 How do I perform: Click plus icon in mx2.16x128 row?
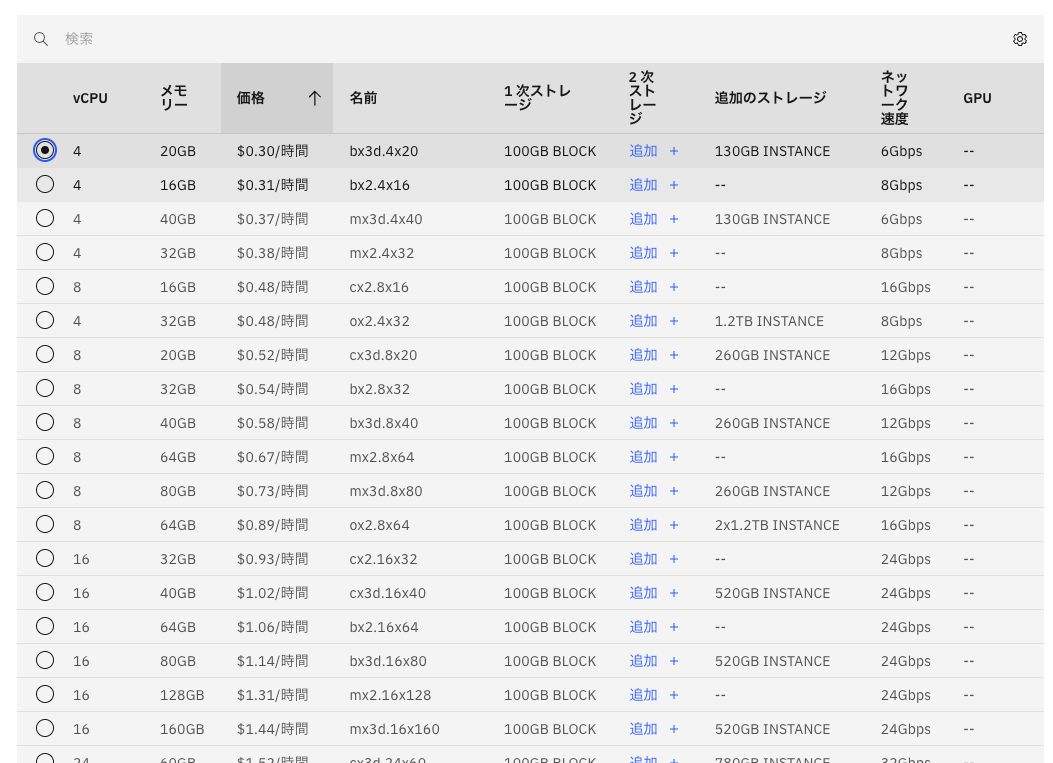click(674, 695)
